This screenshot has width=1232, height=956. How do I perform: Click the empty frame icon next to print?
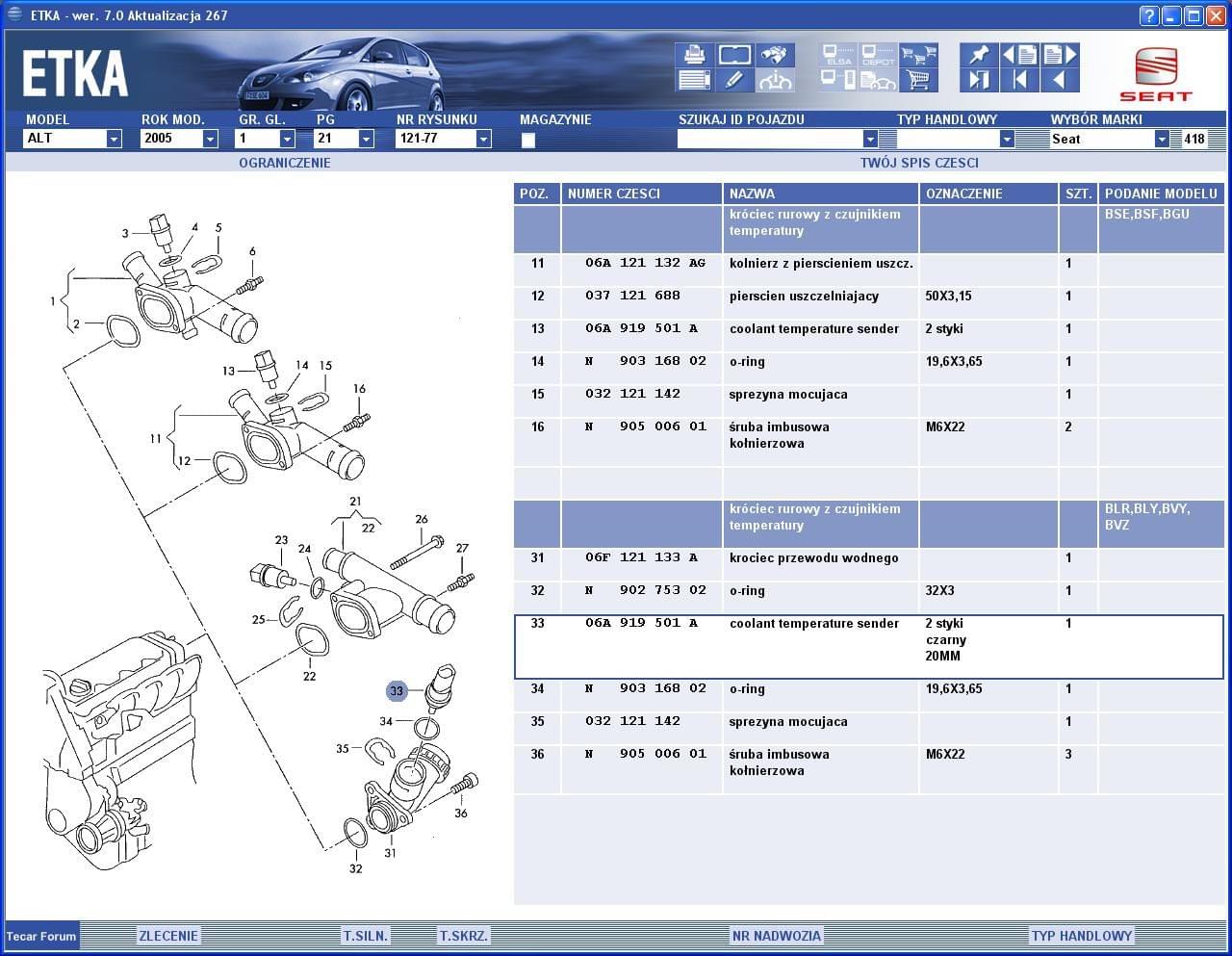734,55
